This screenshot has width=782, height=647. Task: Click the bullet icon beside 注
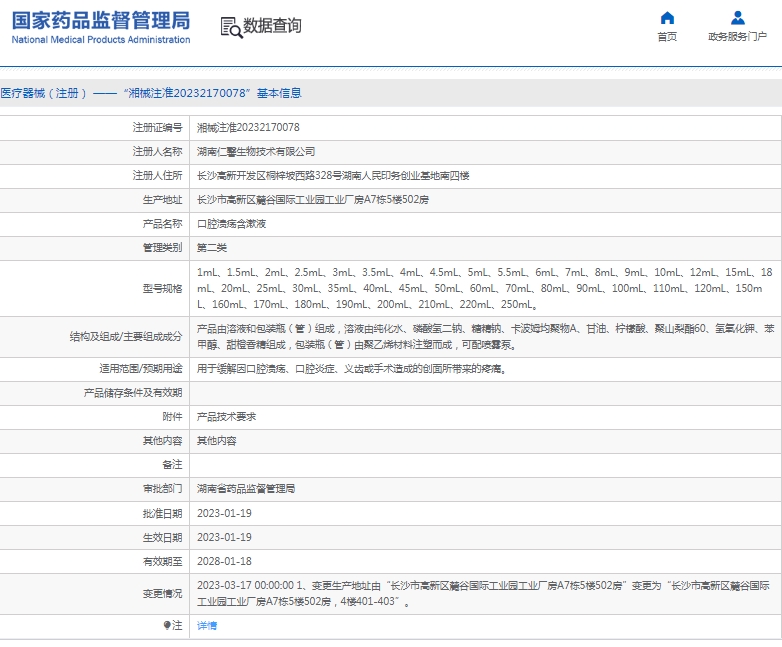(167, 625)
